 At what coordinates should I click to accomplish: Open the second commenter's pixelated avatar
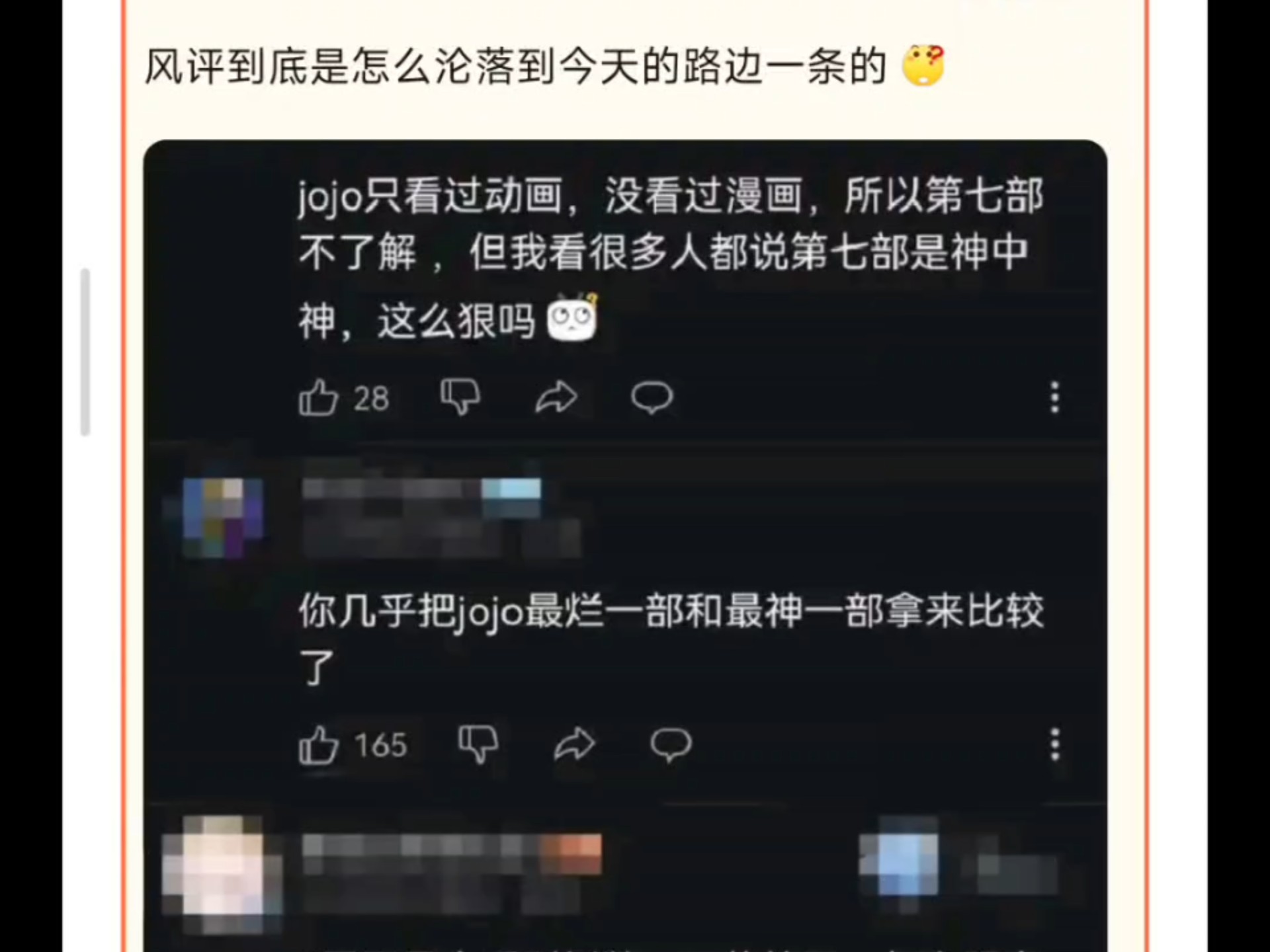coord(223,518)
